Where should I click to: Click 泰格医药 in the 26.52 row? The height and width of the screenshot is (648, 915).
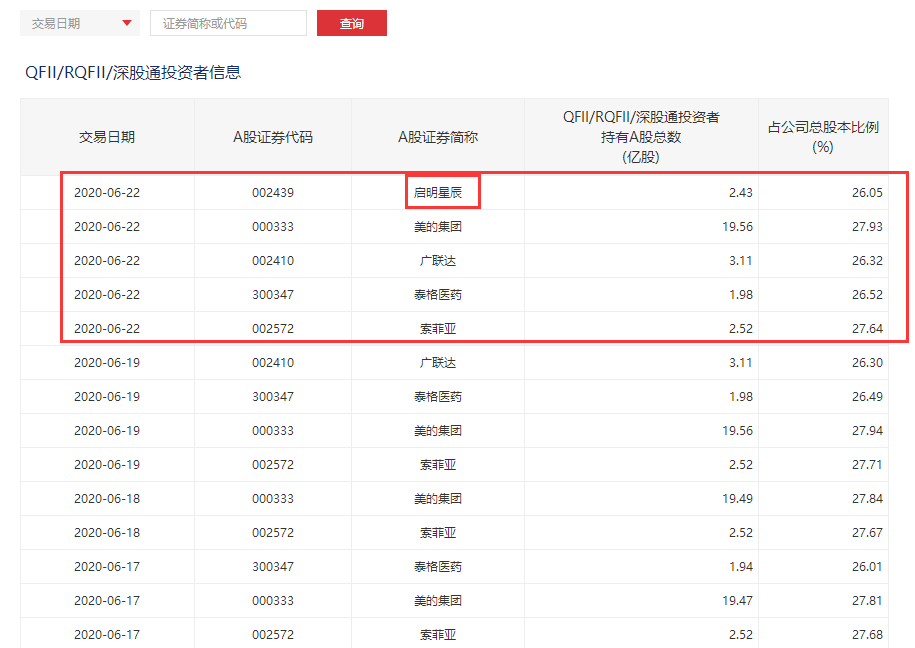click(438, 295)
